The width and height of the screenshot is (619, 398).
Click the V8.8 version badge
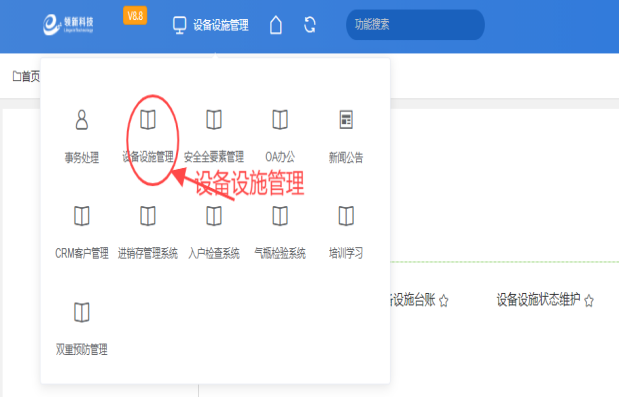point(135,16)
